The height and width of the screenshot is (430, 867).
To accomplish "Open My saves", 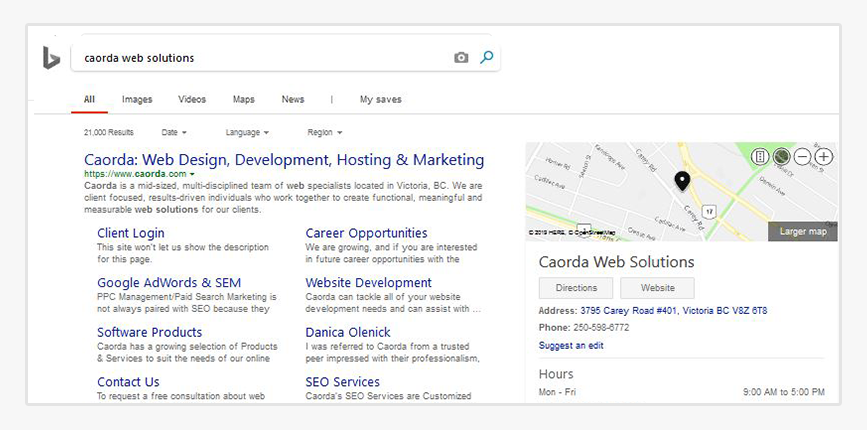I will (380, 99).
